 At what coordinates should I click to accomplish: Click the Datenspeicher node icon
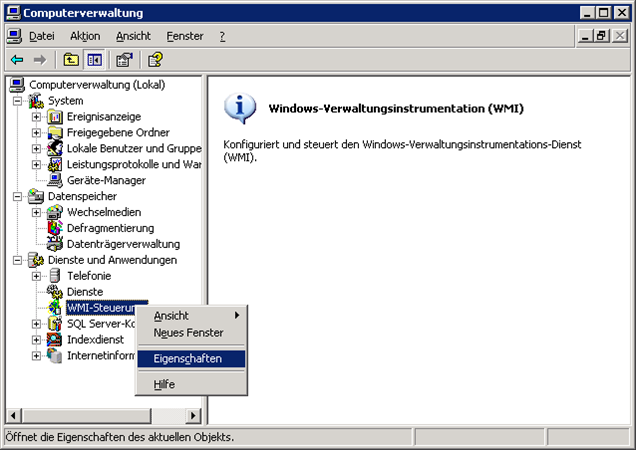point(36,196)
